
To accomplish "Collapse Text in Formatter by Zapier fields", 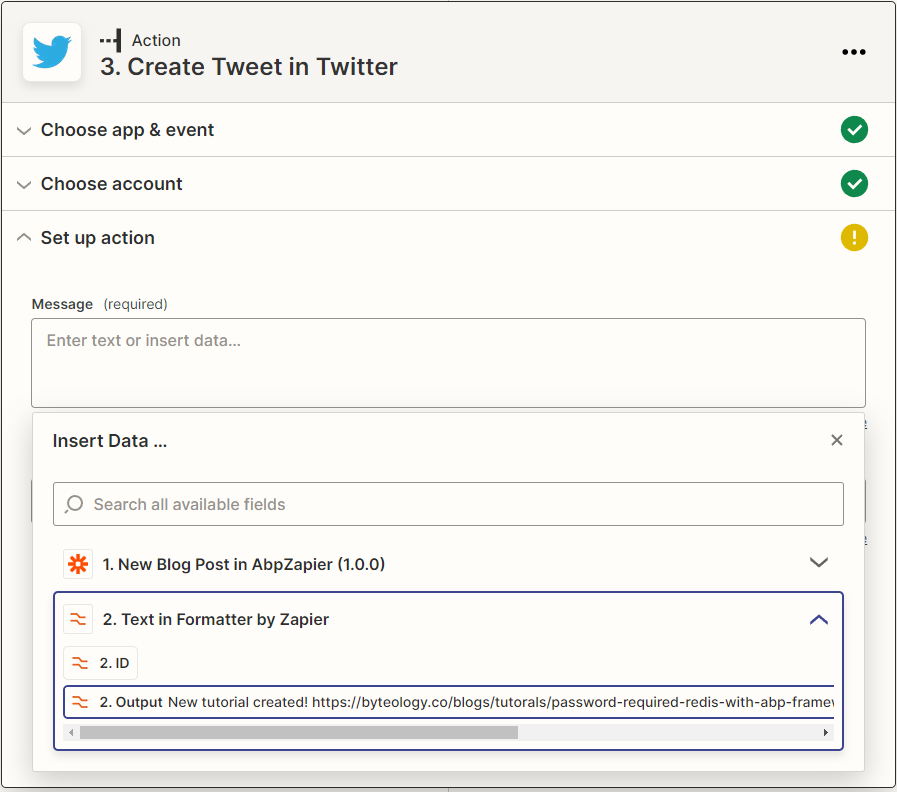I will (819, 620).
